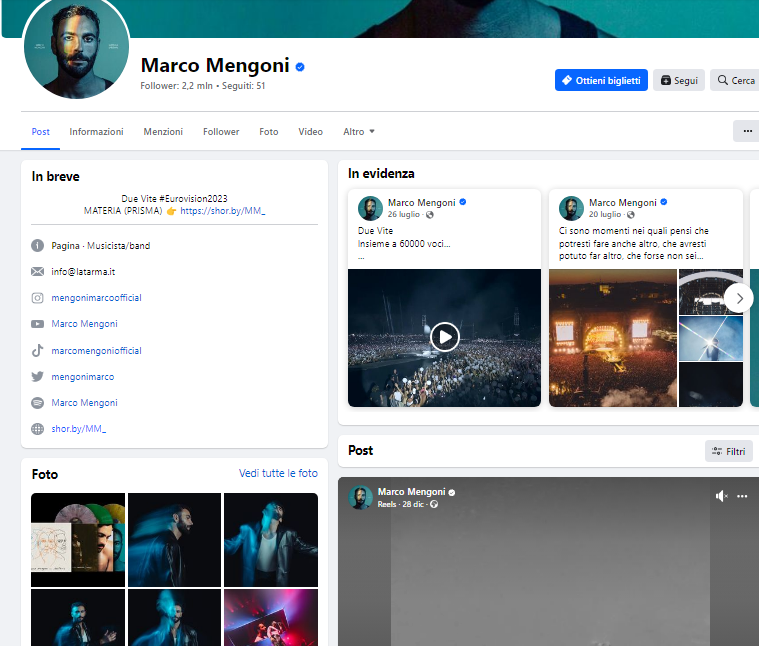Click the info@latarma.it email address
Screen dimensions: 759x646
coord(84,272)
